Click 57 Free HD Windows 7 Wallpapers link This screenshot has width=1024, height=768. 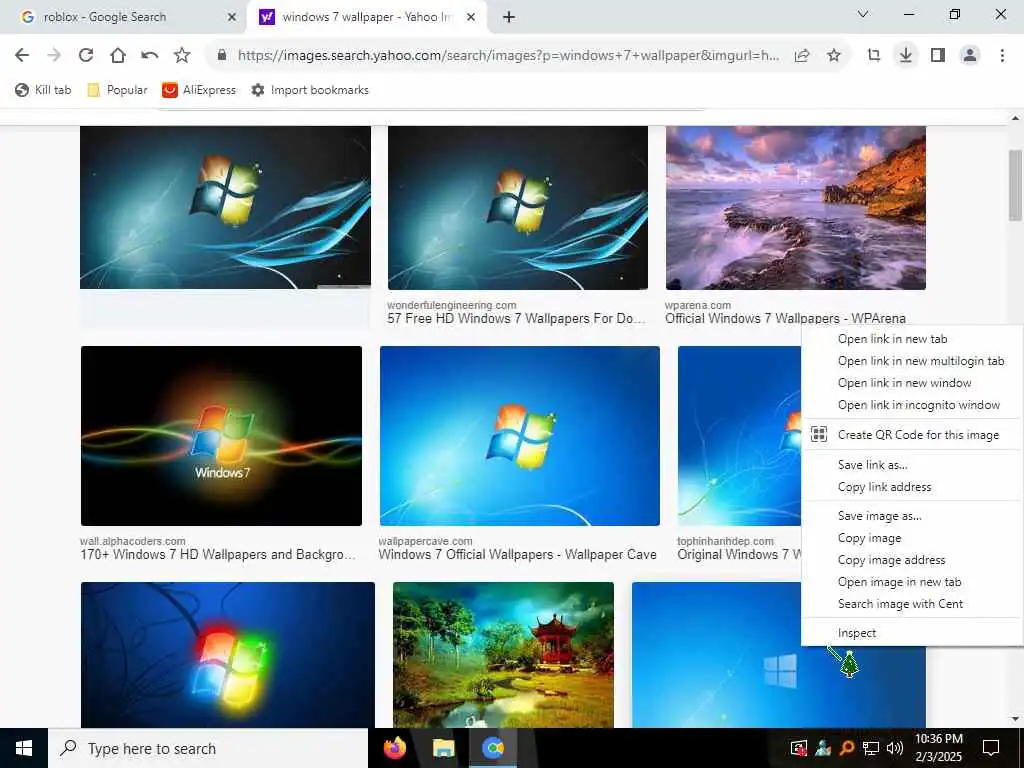[516, 319]
